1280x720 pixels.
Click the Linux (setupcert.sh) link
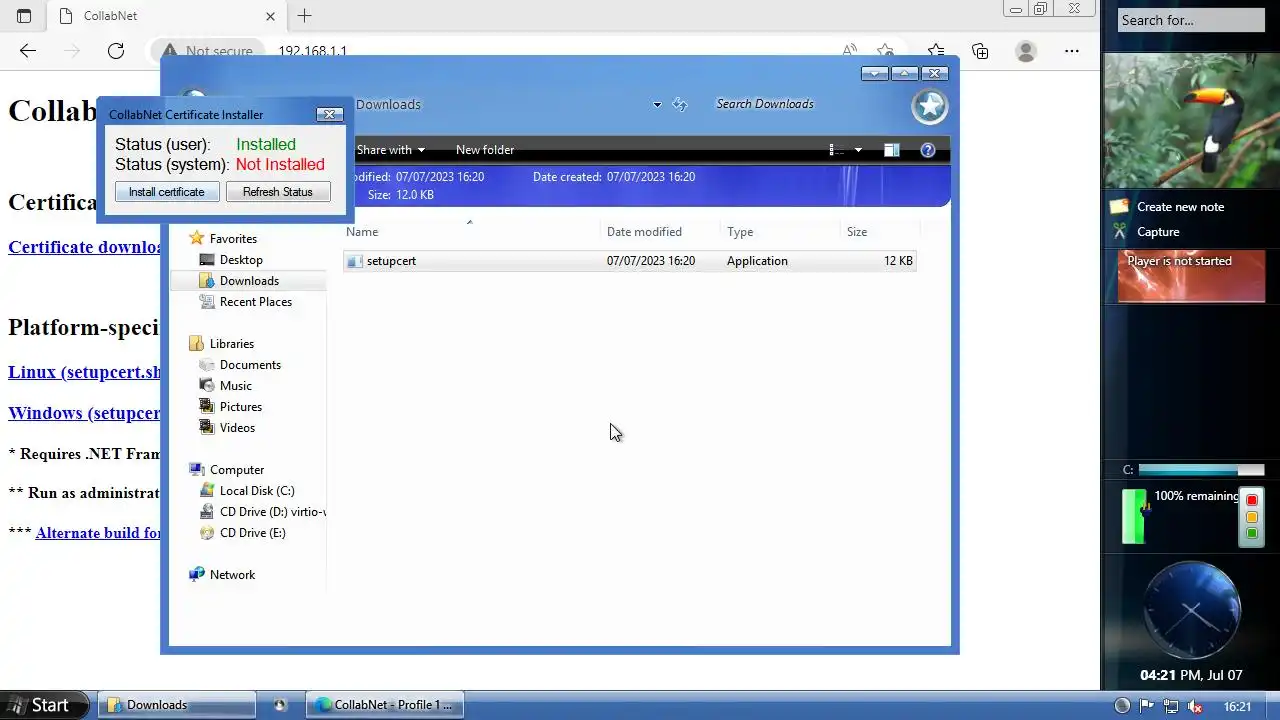84,372
